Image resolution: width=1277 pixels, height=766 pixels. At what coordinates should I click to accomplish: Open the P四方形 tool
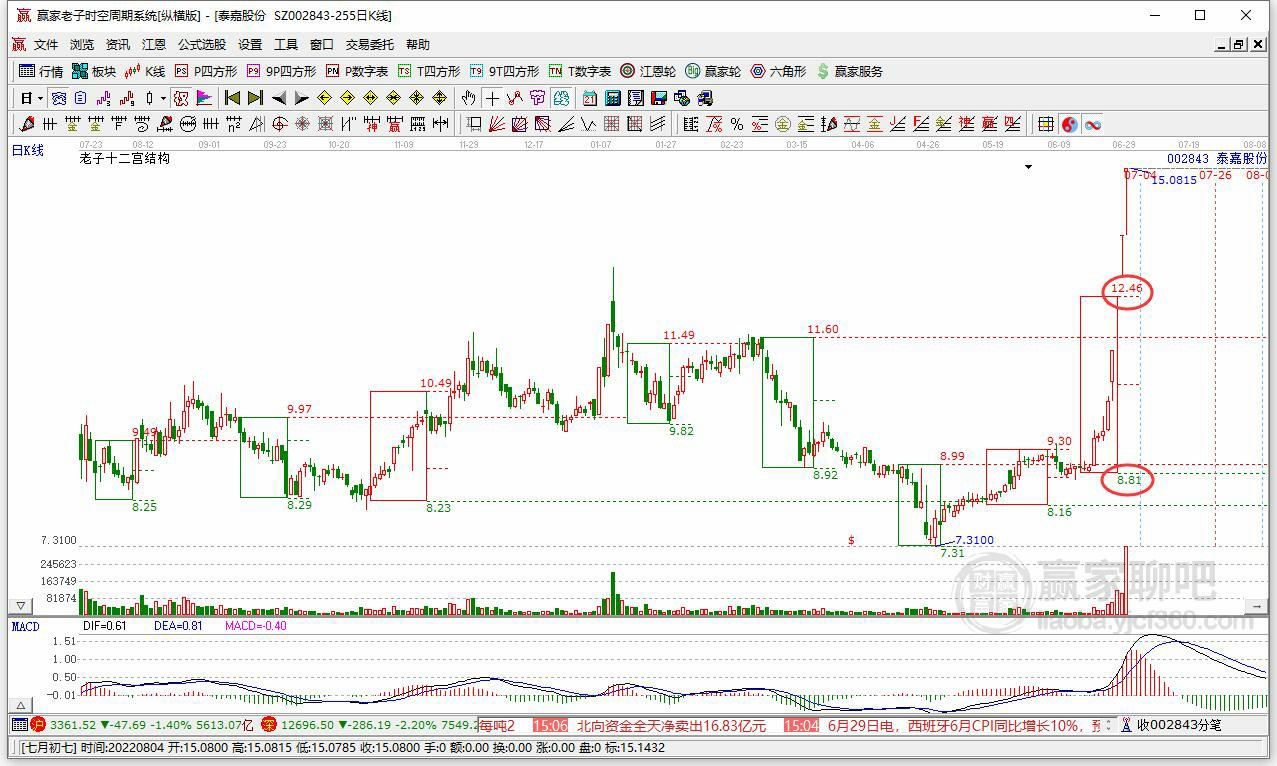point(206,71)
